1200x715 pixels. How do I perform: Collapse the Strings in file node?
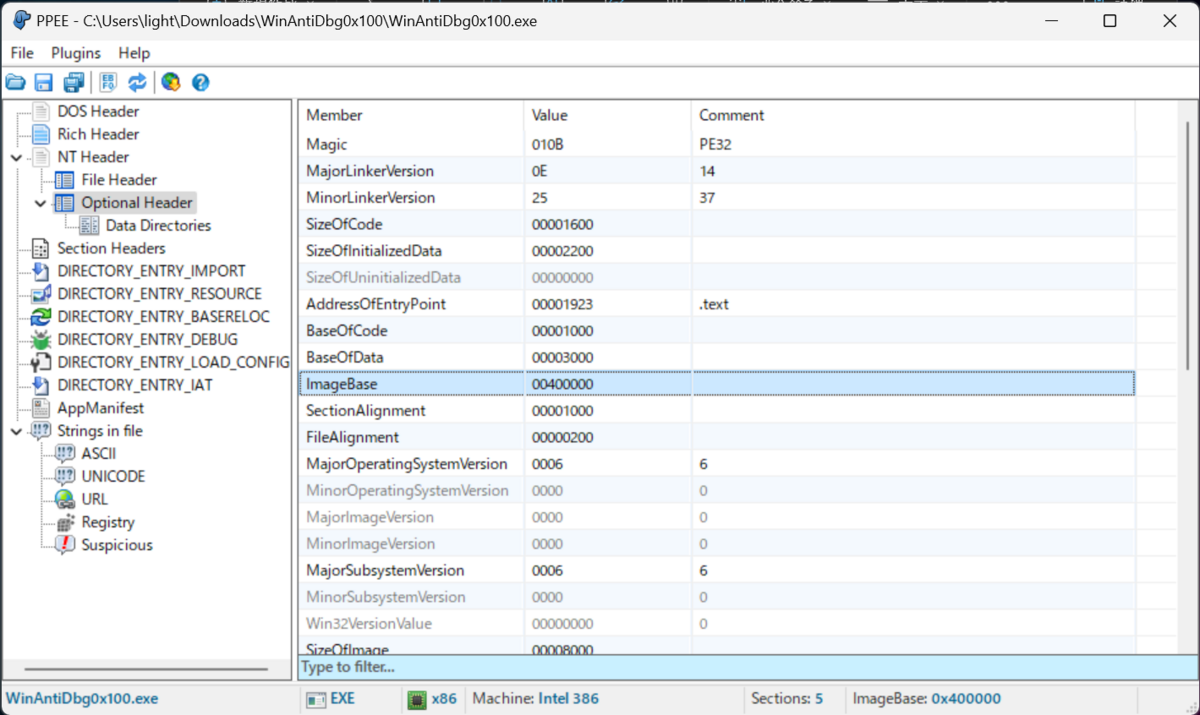[14, 430]
